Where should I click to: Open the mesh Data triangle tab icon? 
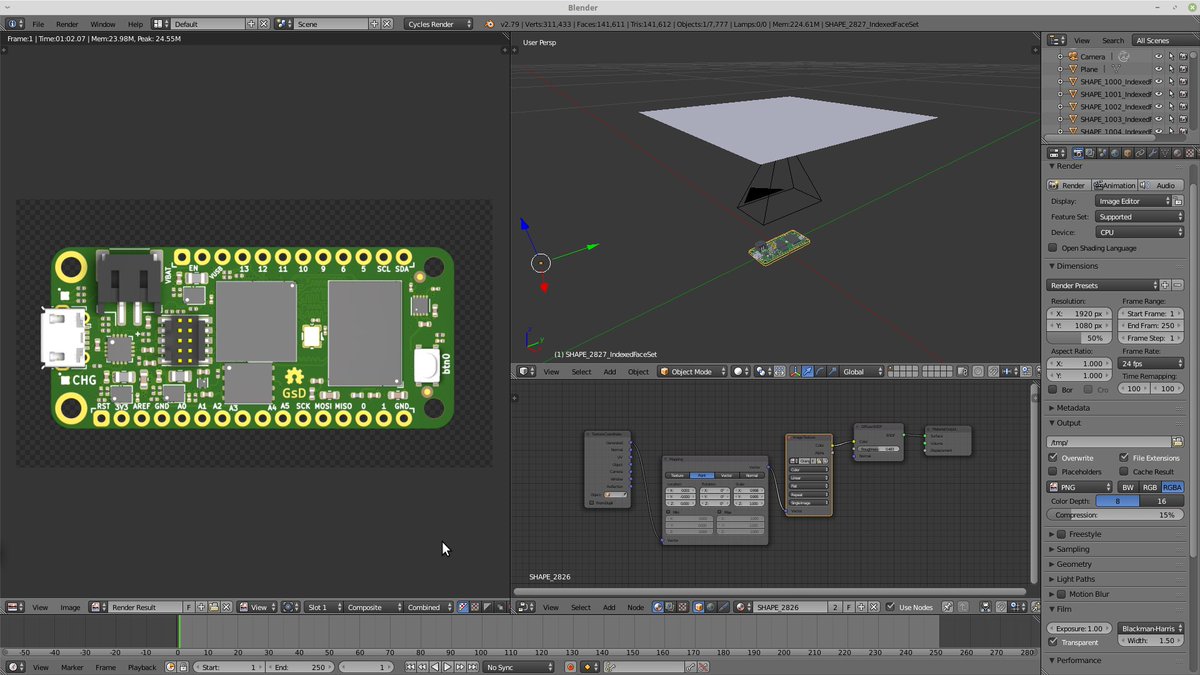[1164, 153]
